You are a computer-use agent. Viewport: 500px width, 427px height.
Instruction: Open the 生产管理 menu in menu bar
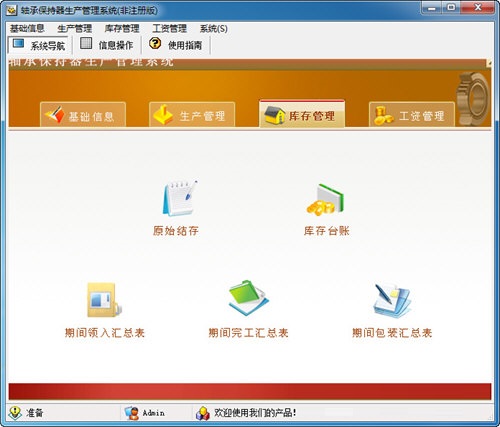click(x=74, y=29)
